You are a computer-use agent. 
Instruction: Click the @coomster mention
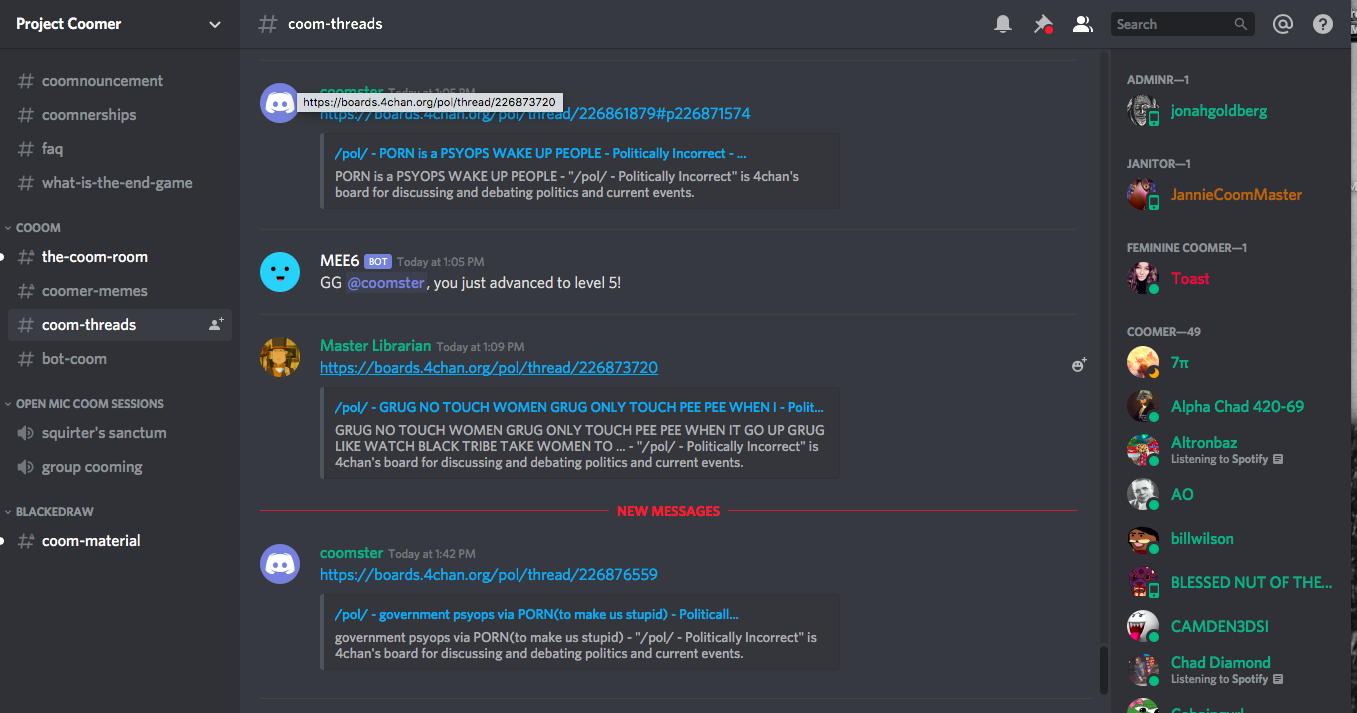pos(386,283)
